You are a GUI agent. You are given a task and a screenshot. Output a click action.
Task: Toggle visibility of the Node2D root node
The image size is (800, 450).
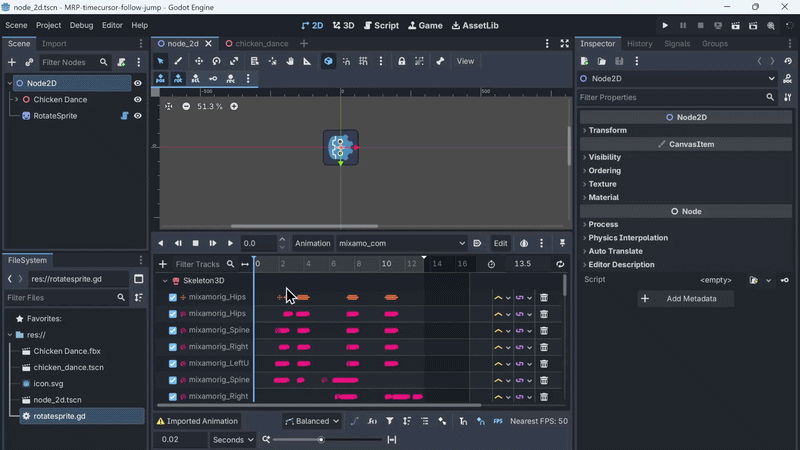coord(138,83)
